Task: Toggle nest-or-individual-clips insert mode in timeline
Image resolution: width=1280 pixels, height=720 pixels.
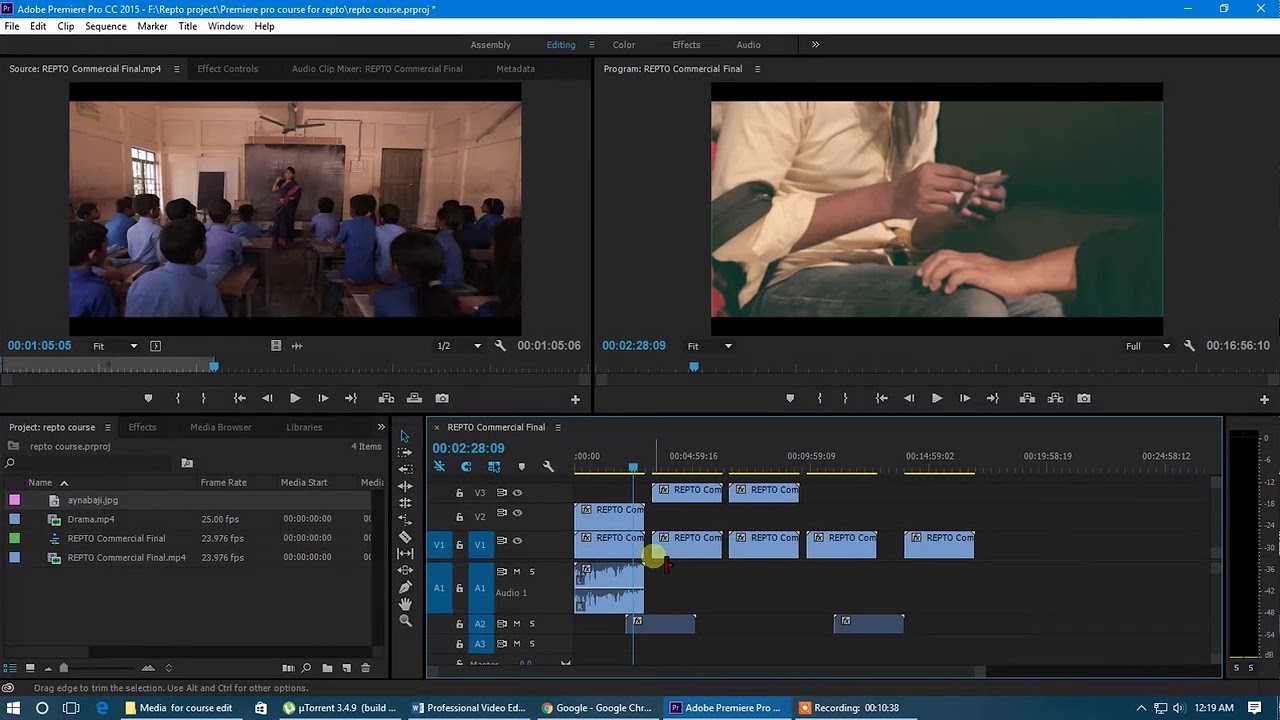Action: (x=439, y=467)
